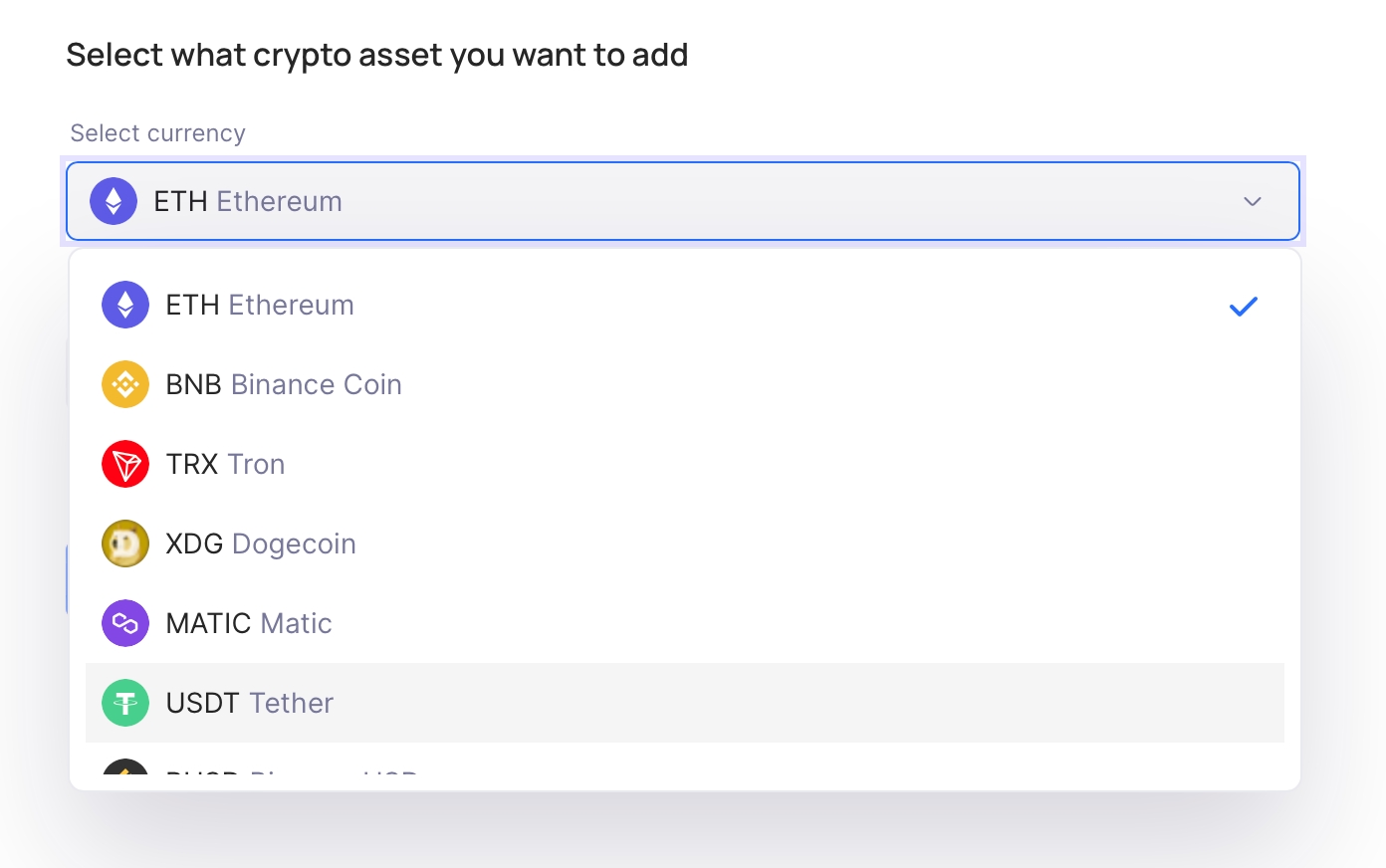Click the red Tron logo icon
This screenshot has width=1386, height=868.
(x=125, y=464)
